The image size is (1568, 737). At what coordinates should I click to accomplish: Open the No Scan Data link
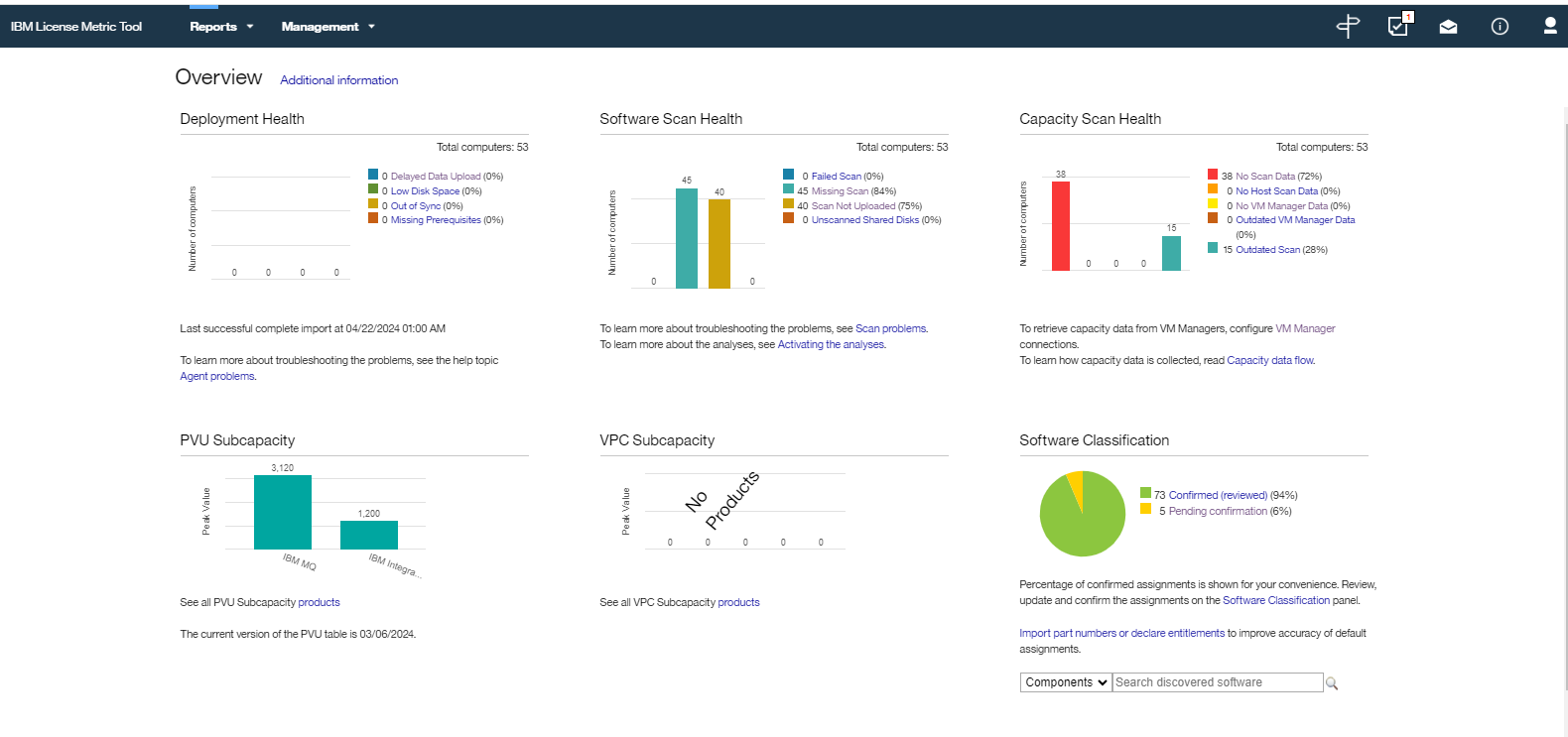pos(1265,177)
